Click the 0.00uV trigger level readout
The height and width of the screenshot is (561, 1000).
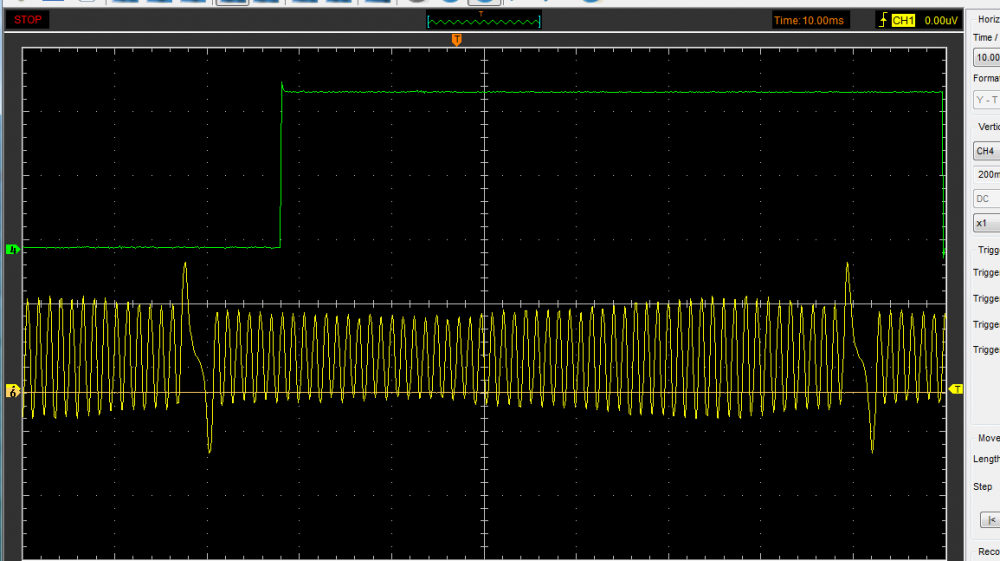pyautogui.click(x=941, y=20)
